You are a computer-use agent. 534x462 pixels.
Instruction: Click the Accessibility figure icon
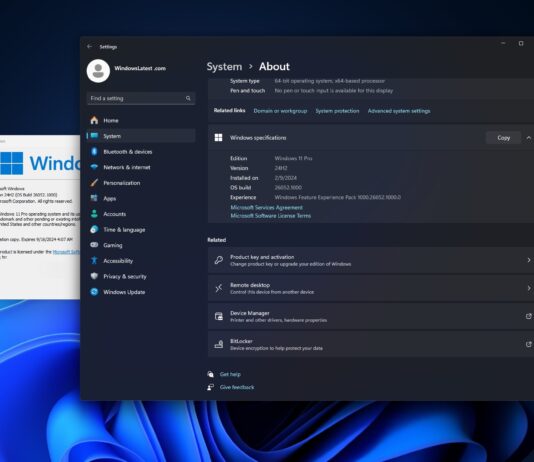(x=94, y=260)
